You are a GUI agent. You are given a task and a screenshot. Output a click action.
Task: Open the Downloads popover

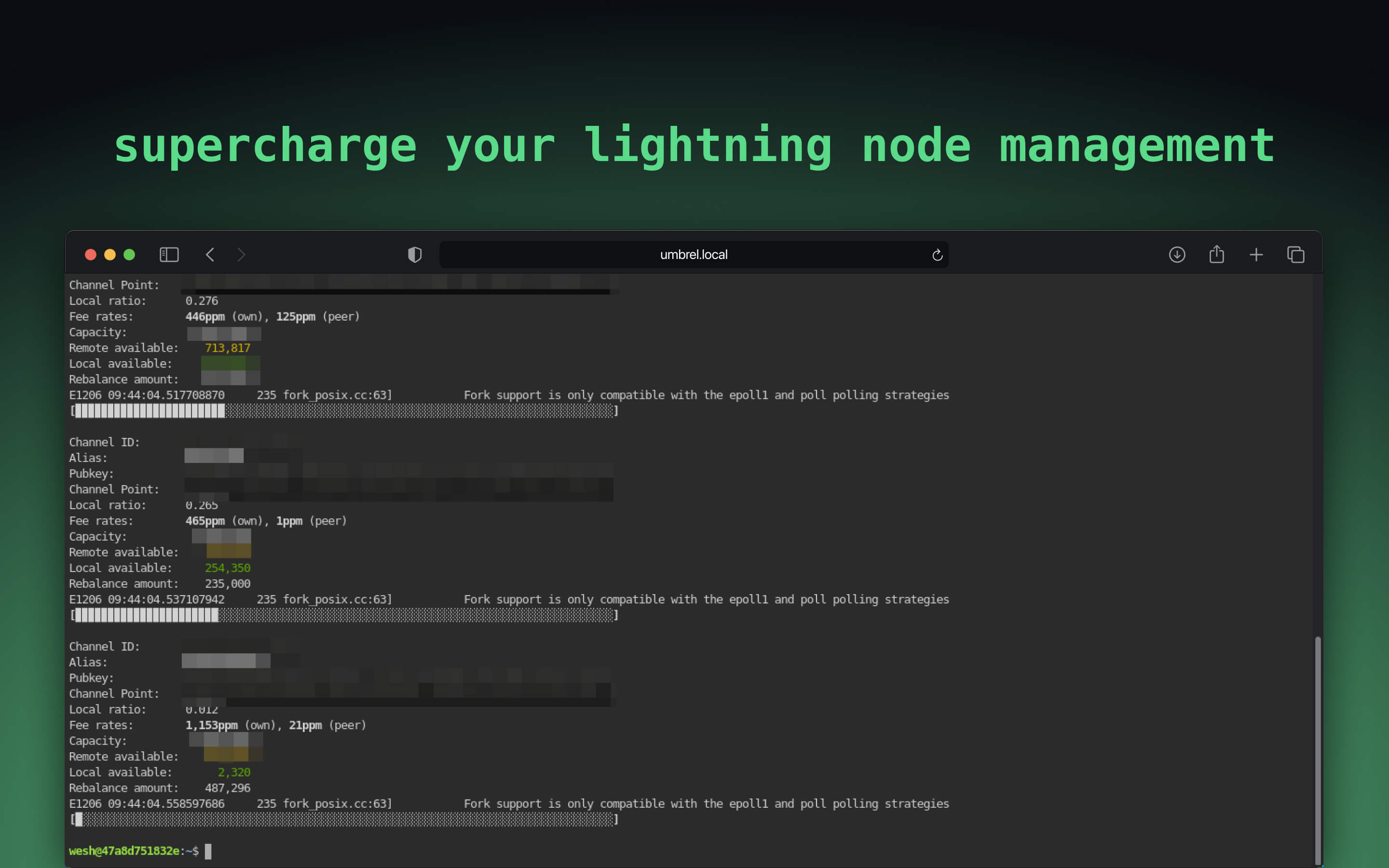[x=1177, y=254]
